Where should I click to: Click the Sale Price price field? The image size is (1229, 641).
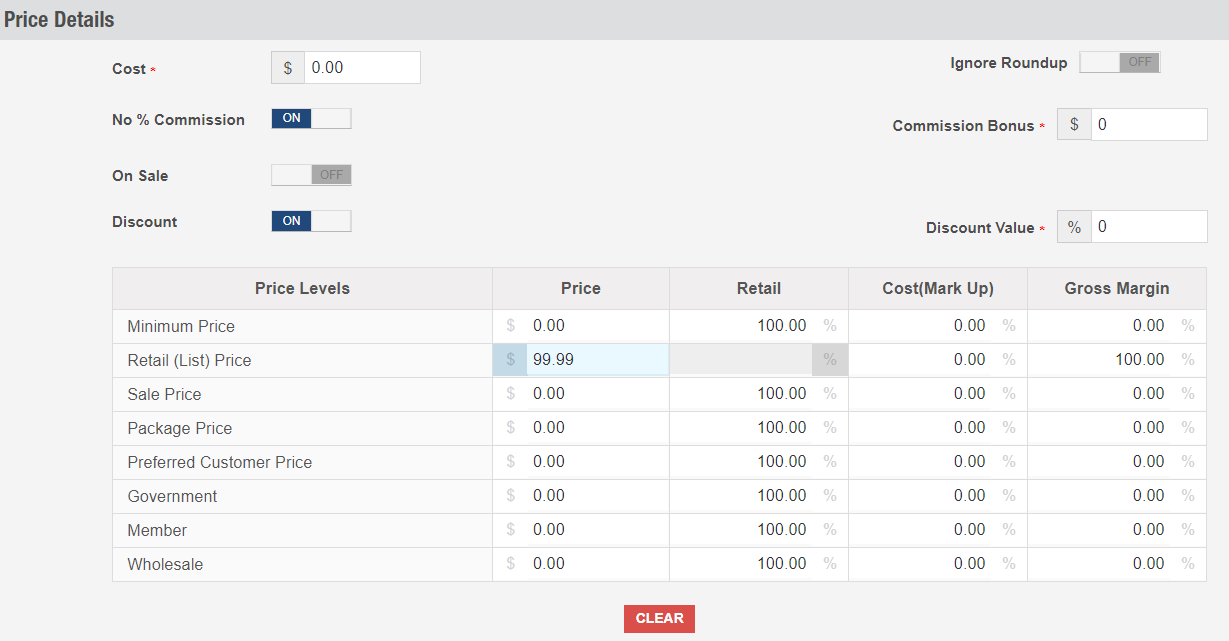coord(597,394)
